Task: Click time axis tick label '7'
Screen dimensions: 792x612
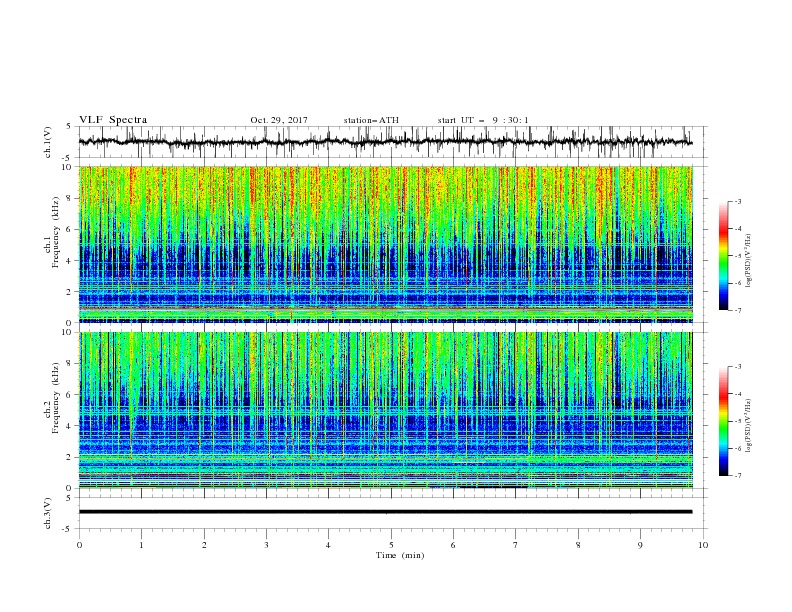Action: click(x=516, y=545)
